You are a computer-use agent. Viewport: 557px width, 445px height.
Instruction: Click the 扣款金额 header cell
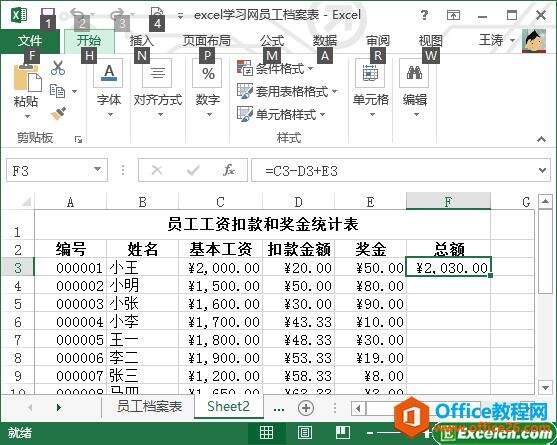pos(298,249)
